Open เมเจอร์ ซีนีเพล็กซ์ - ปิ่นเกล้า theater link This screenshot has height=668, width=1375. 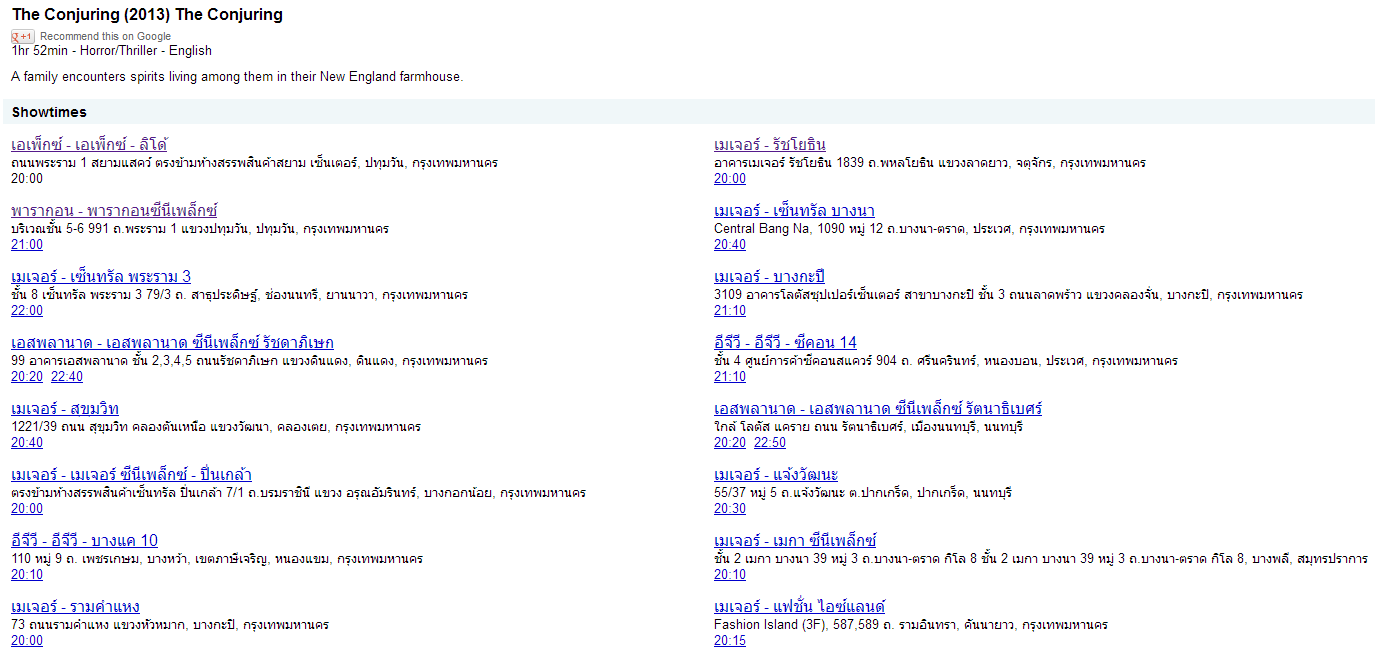click(x=131, y=474)
